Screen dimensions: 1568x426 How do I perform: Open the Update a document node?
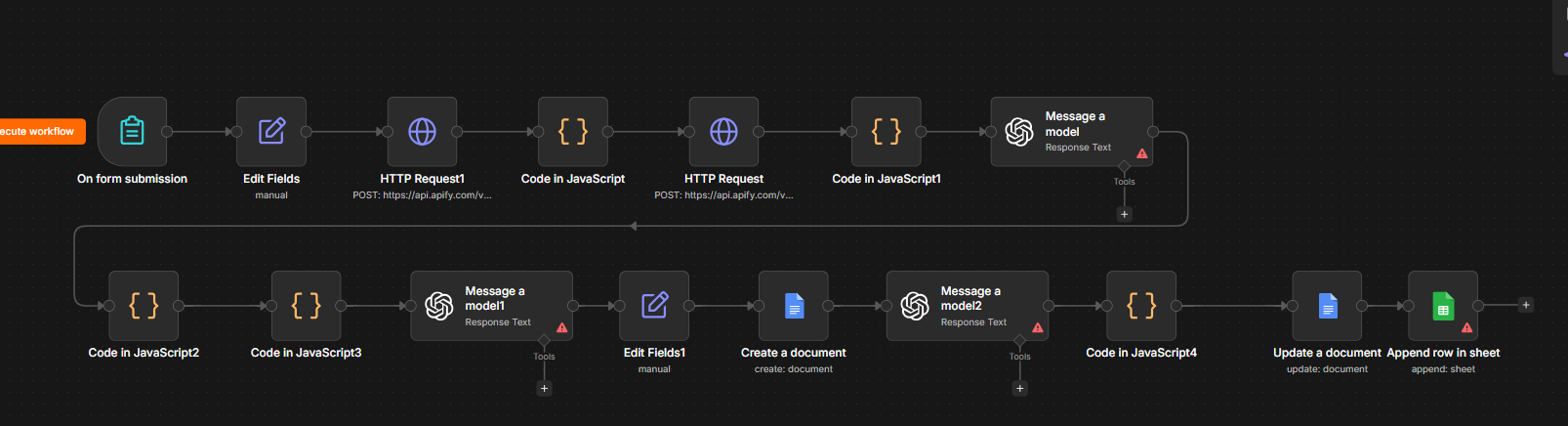[x=1327, y=306]
